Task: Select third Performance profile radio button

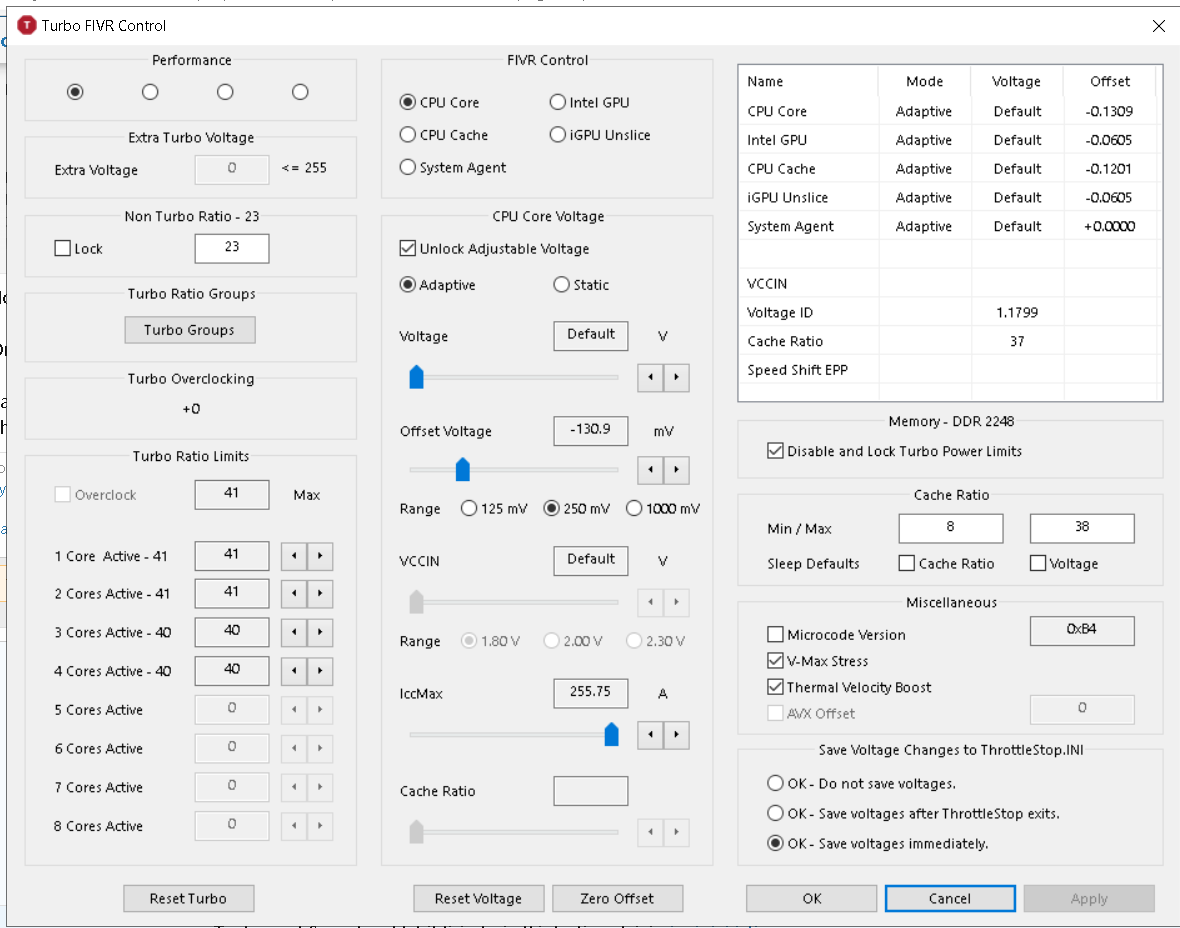Action: point(225,92)
